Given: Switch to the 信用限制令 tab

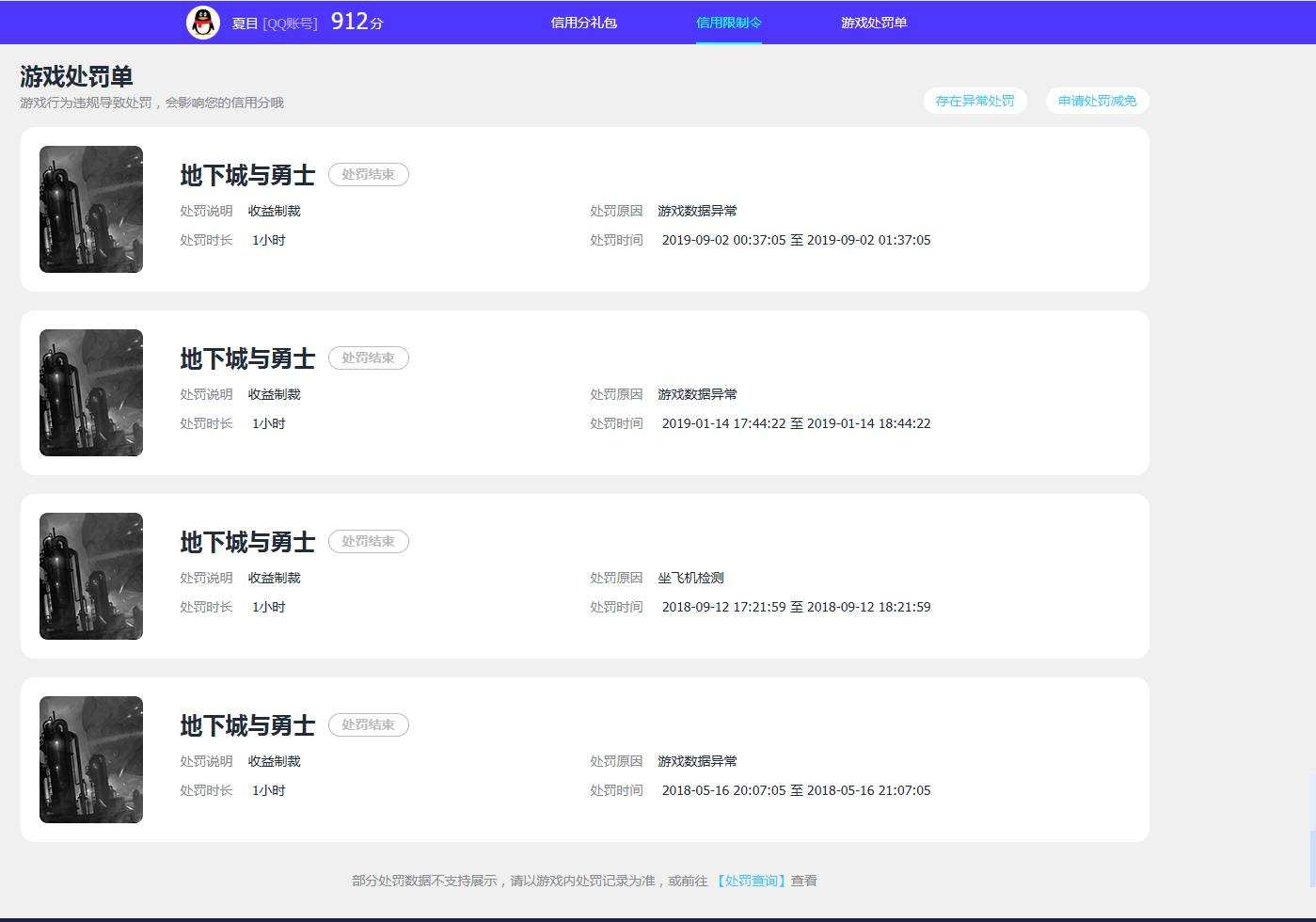Looking at the screenshot, I should pos(729,23).
